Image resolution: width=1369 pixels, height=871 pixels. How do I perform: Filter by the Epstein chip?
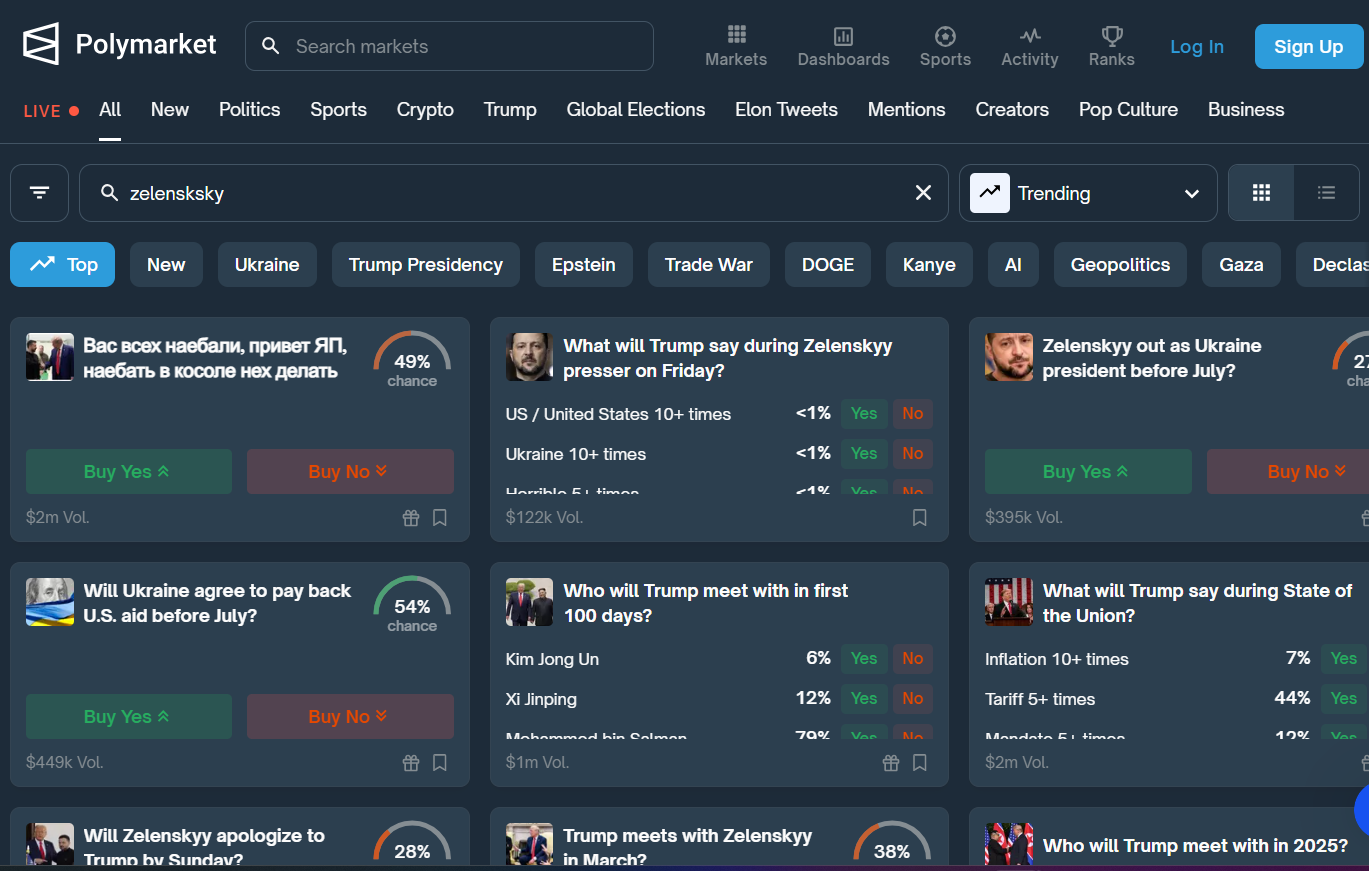tap(584, 265)
